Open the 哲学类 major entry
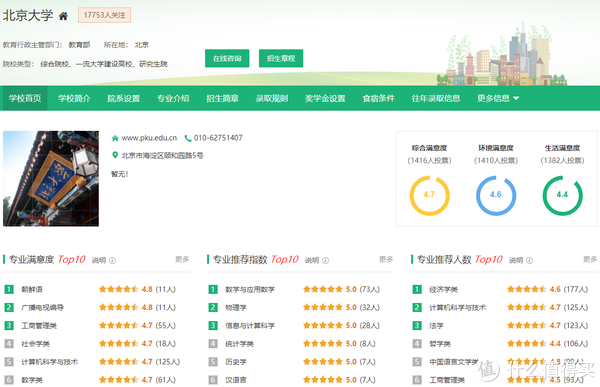The width and height of the screenshot is (600, 387). click(440, 344)
